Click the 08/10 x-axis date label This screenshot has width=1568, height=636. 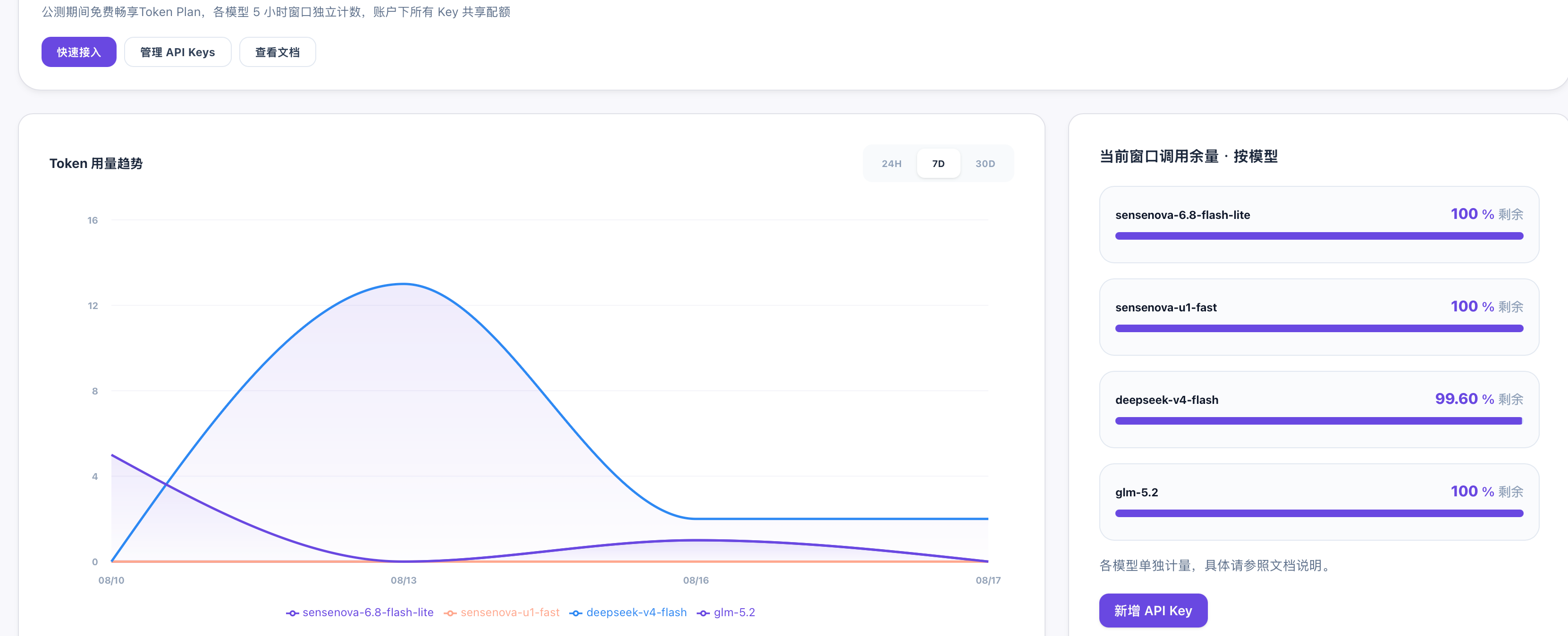pos(111,581)
